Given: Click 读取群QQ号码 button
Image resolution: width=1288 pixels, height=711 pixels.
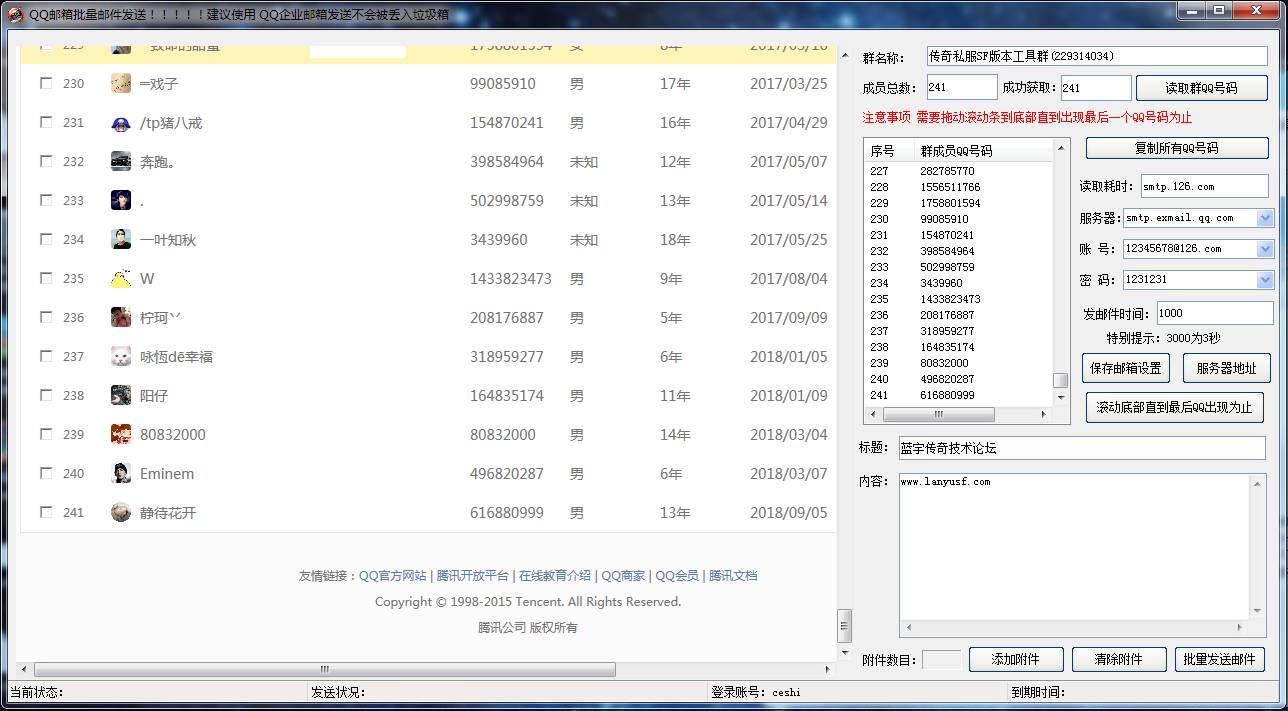Looking at the screenshot, I should (1202, 88).
